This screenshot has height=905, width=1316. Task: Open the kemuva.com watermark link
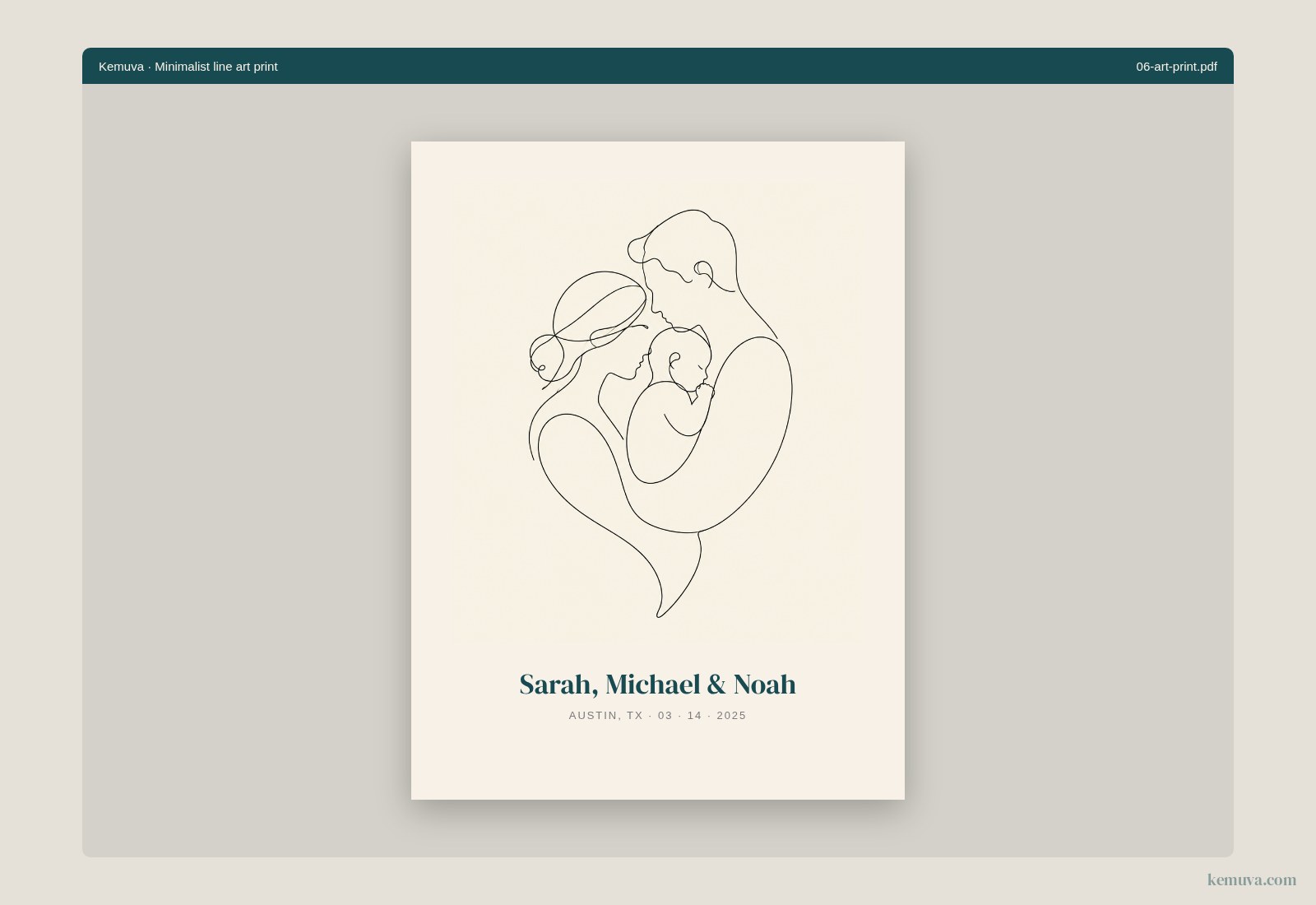pyautogui.click(x=1251, y=879)
